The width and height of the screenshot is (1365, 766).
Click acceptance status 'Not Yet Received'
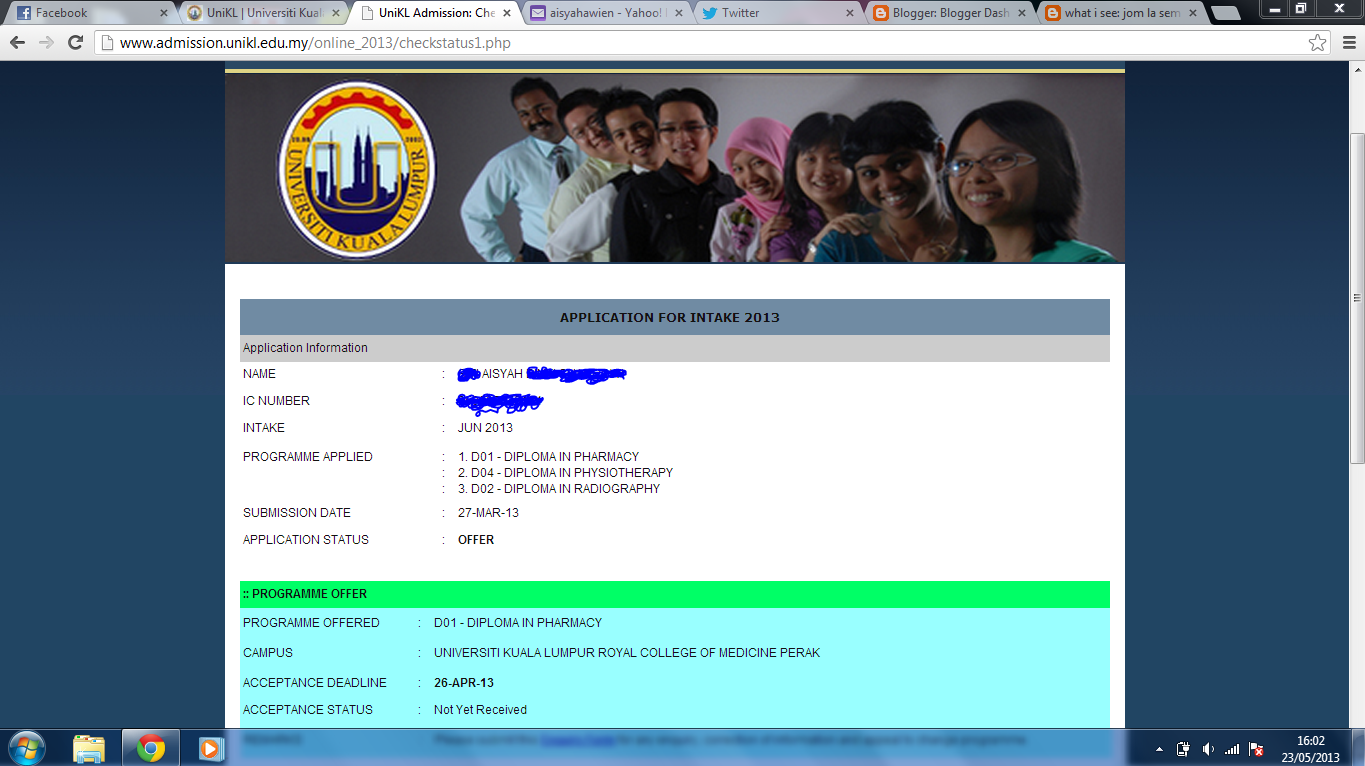point(480,710)
